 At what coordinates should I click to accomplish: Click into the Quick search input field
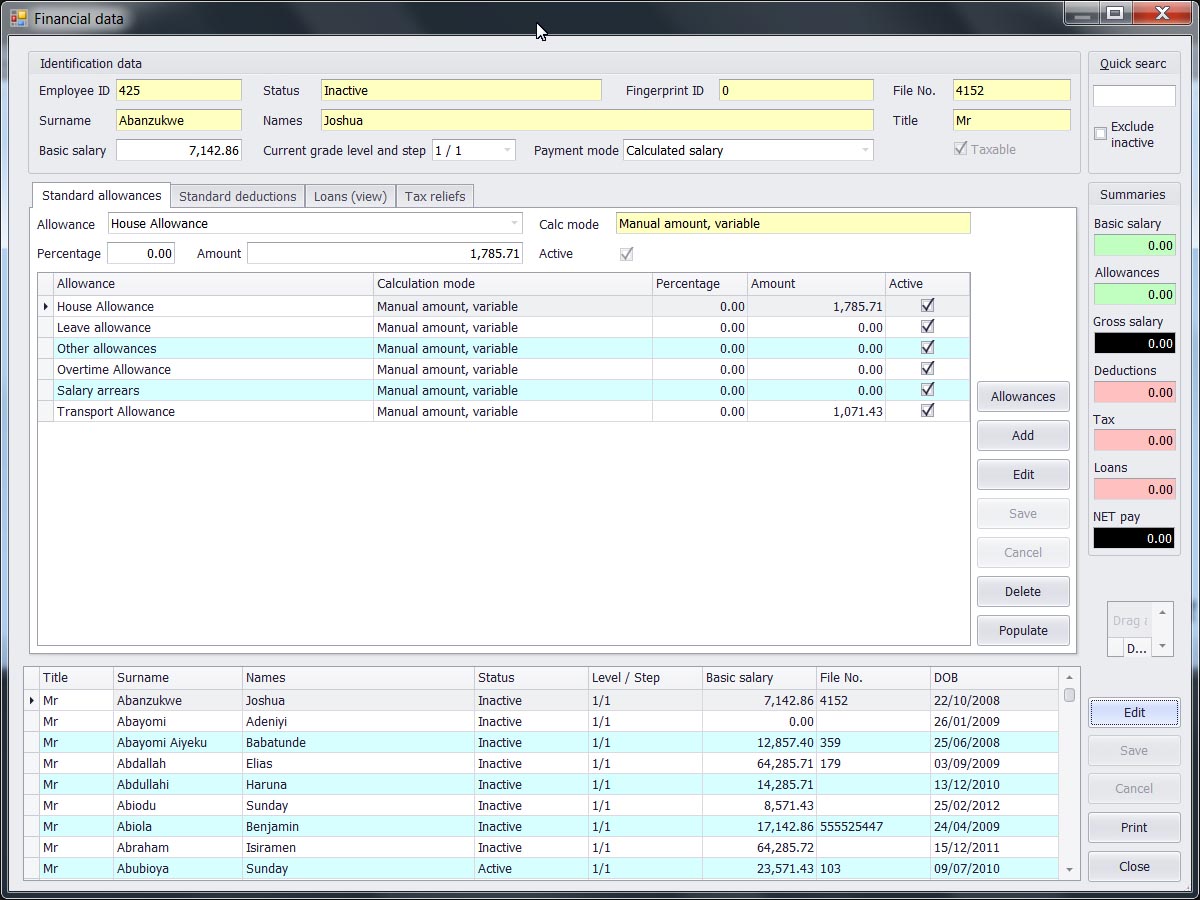[x=1133, y=96]
